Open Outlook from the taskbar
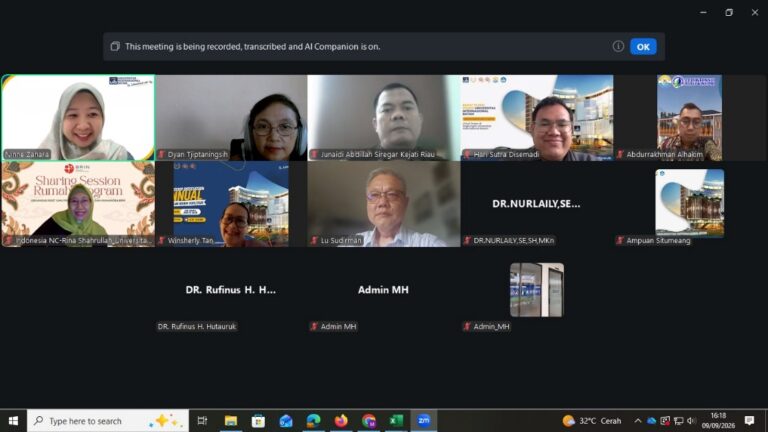768x432 pixels. (286, 421)
